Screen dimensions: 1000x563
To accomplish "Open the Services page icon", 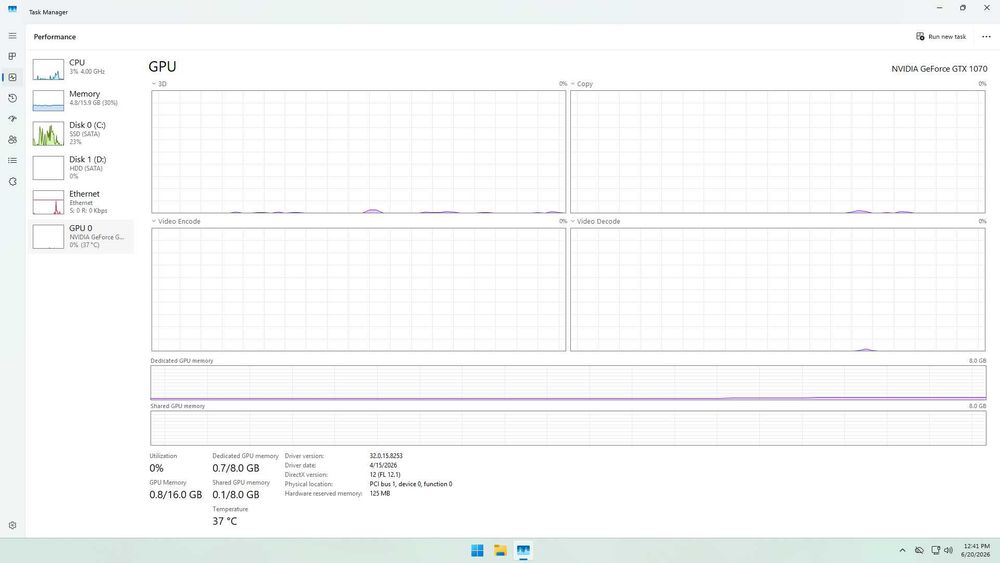I will 12,182.
